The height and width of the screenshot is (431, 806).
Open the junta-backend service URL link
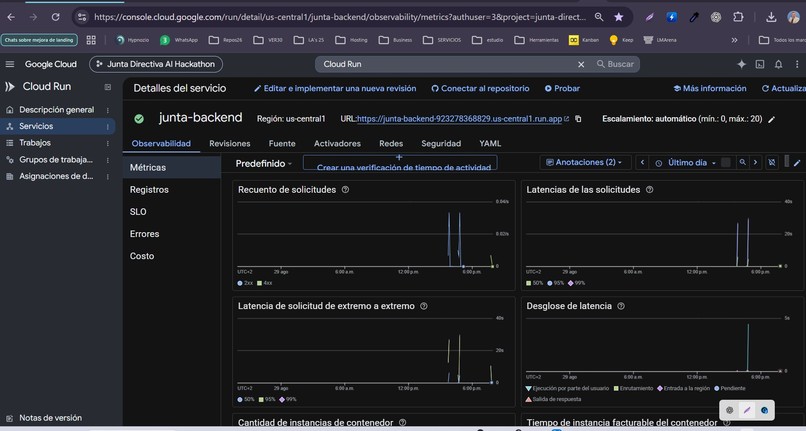coord(460,119)
